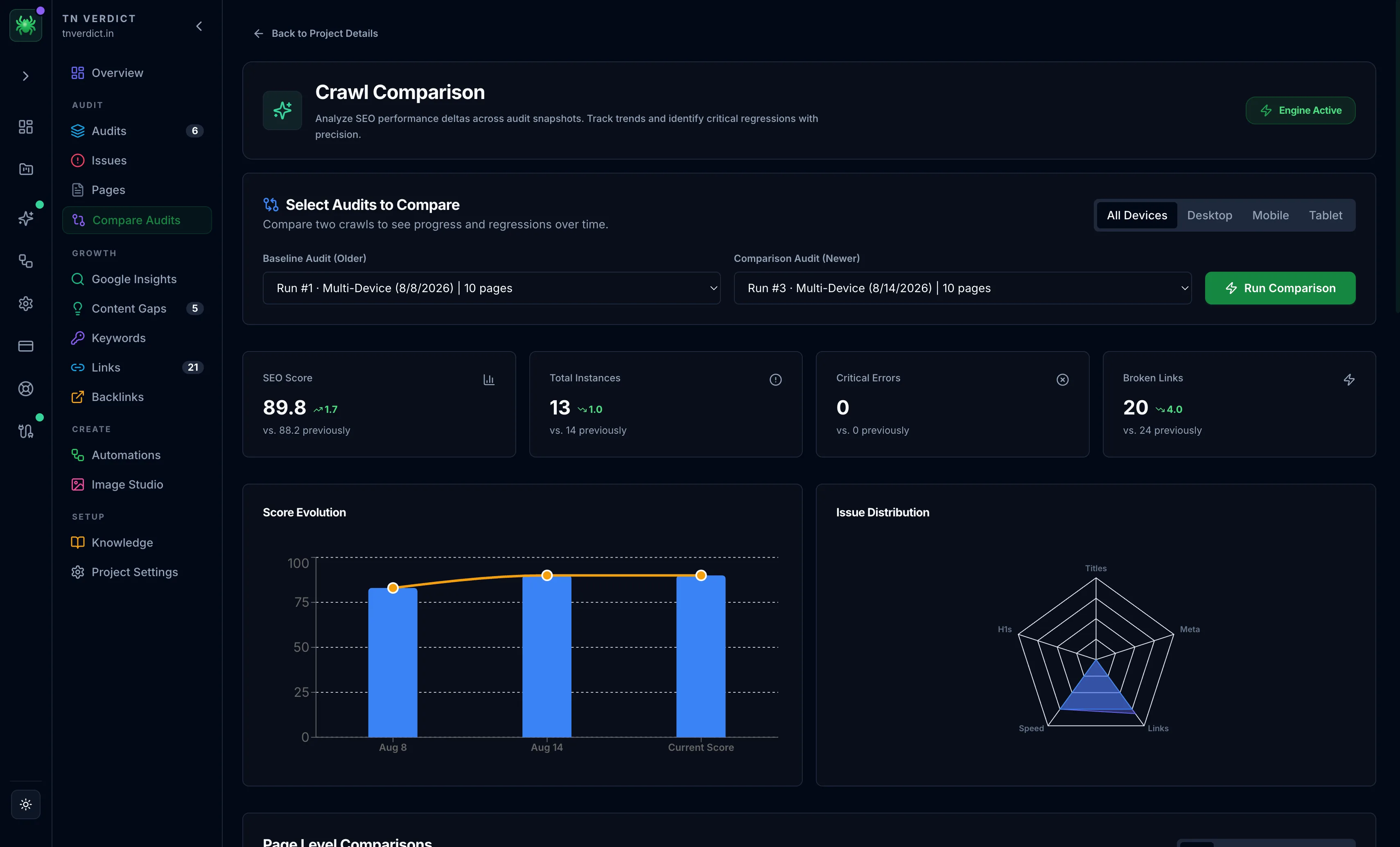This screenshot has width=1400, height=847.
Task: Click the tnverdict.in domain text
Action: pyautogui.click(x=88, y=34)
